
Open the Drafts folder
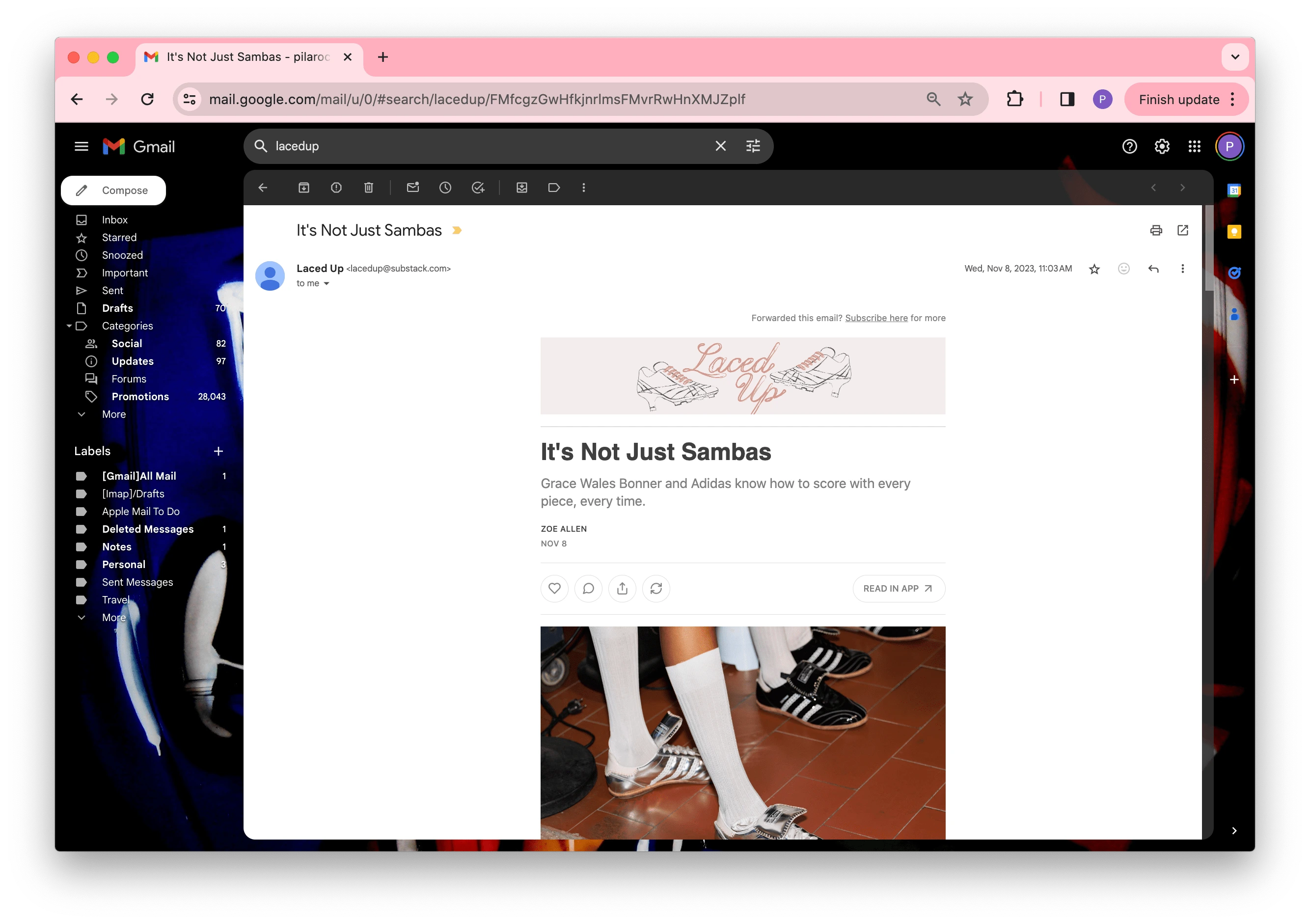point(117,308)
